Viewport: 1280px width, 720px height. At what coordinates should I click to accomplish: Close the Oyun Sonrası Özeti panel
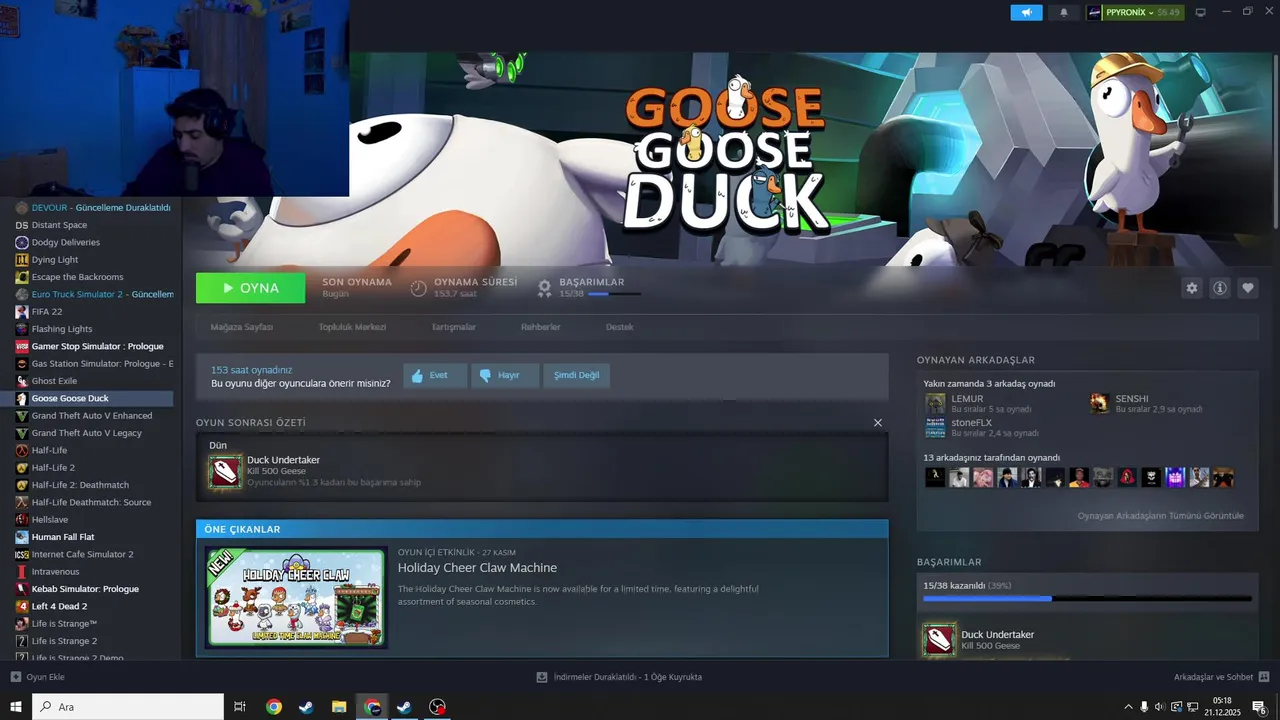878,423
